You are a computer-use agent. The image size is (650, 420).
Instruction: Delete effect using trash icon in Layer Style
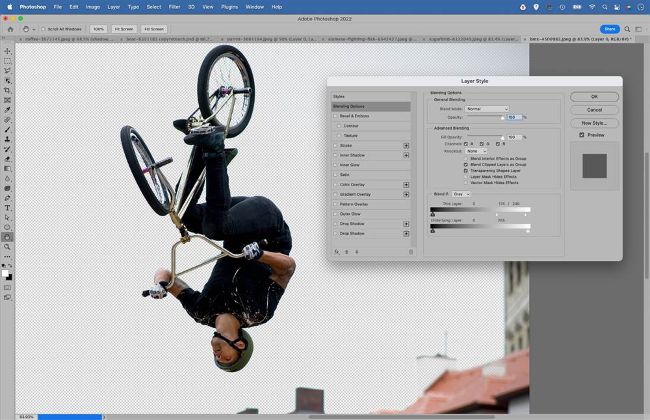[411, 251]
